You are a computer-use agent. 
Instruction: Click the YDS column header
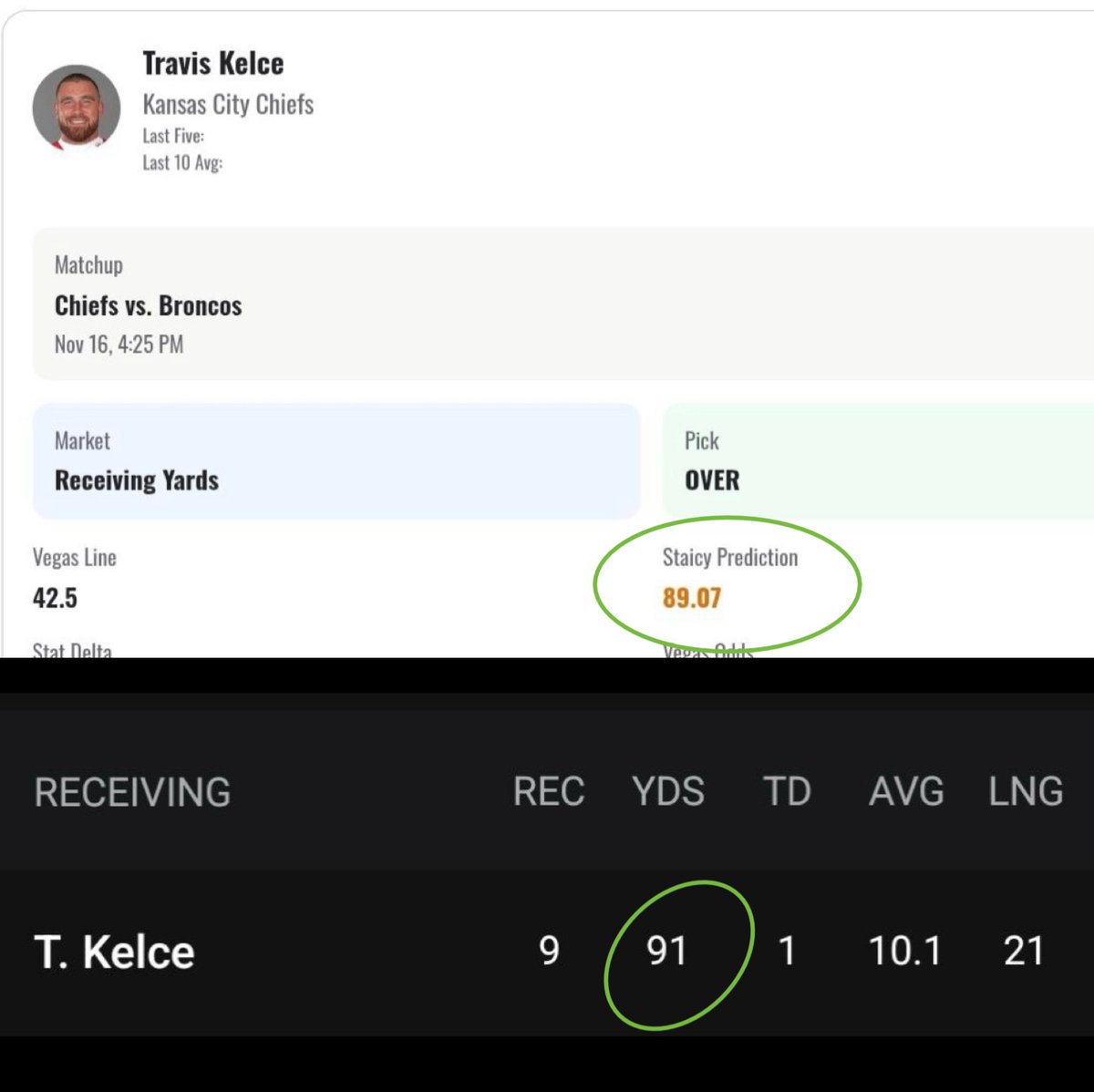668,791
